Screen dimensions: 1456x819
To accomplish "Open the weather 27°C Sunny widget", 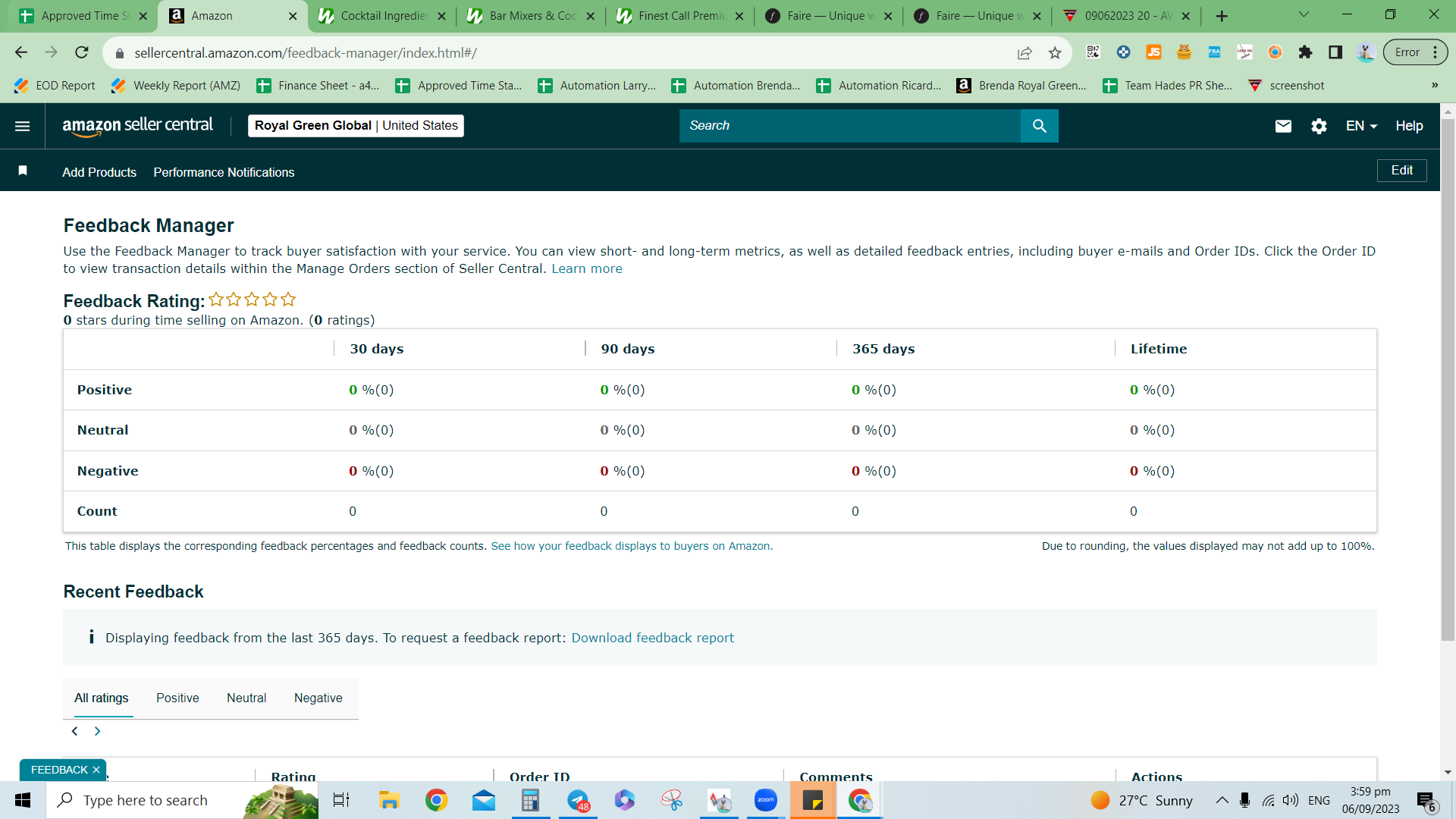I will coord(1141,800).
